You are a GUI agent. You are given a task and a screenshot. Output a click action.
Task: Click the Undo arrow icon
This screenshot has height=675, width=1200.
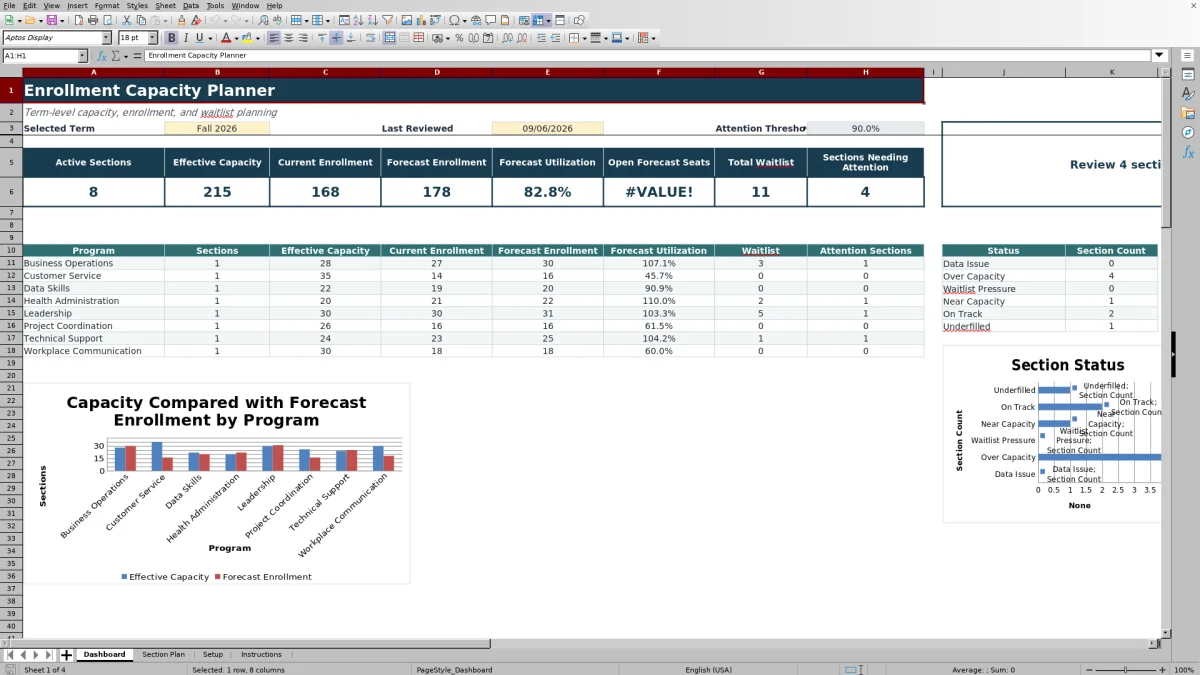click(214, 20)
